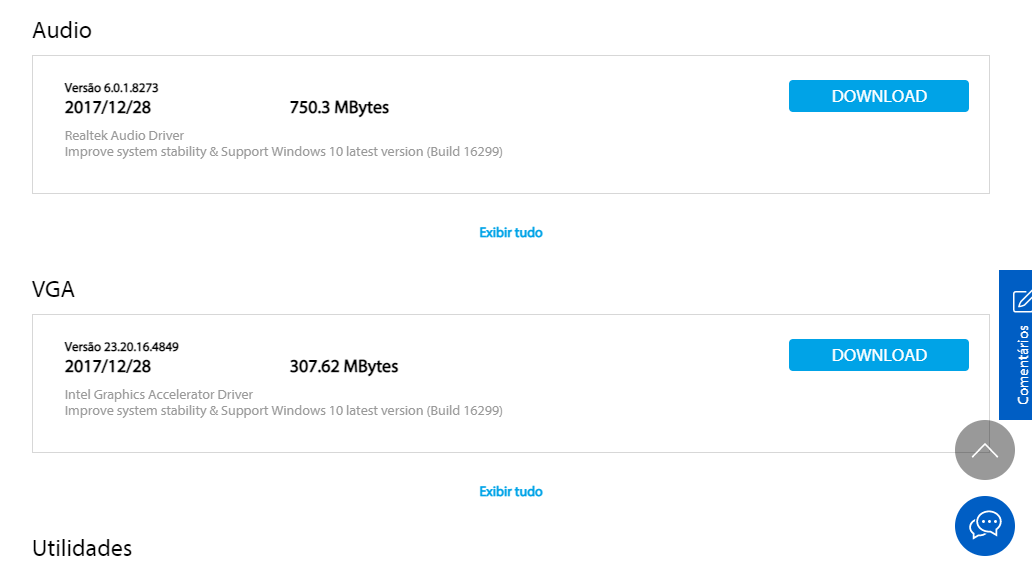Click the Realtek Audio Driver description text
Screen dimensions: 1032x565
(x=124, y=135)
